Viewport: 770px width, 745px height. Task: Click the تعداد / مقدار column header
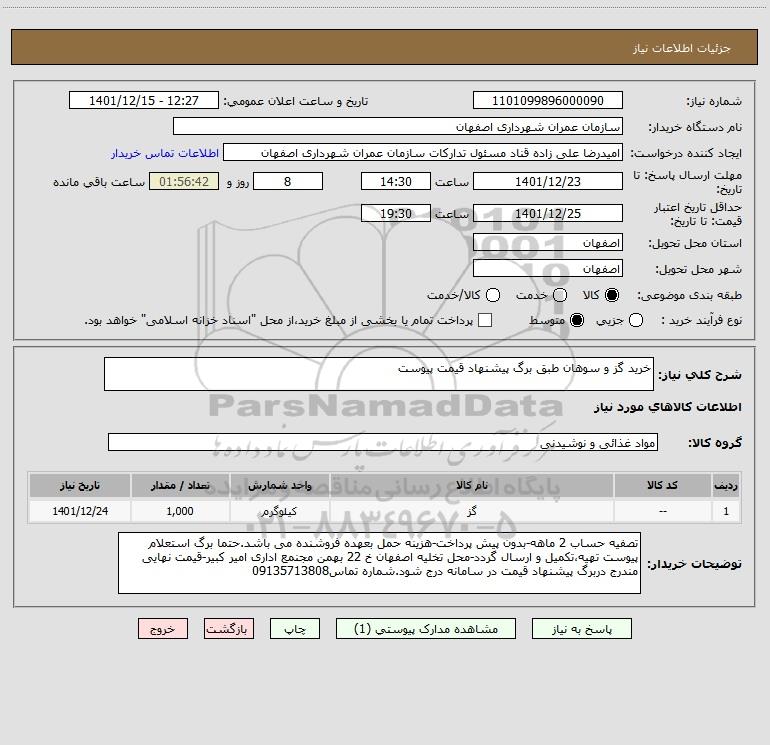point(180,485)
